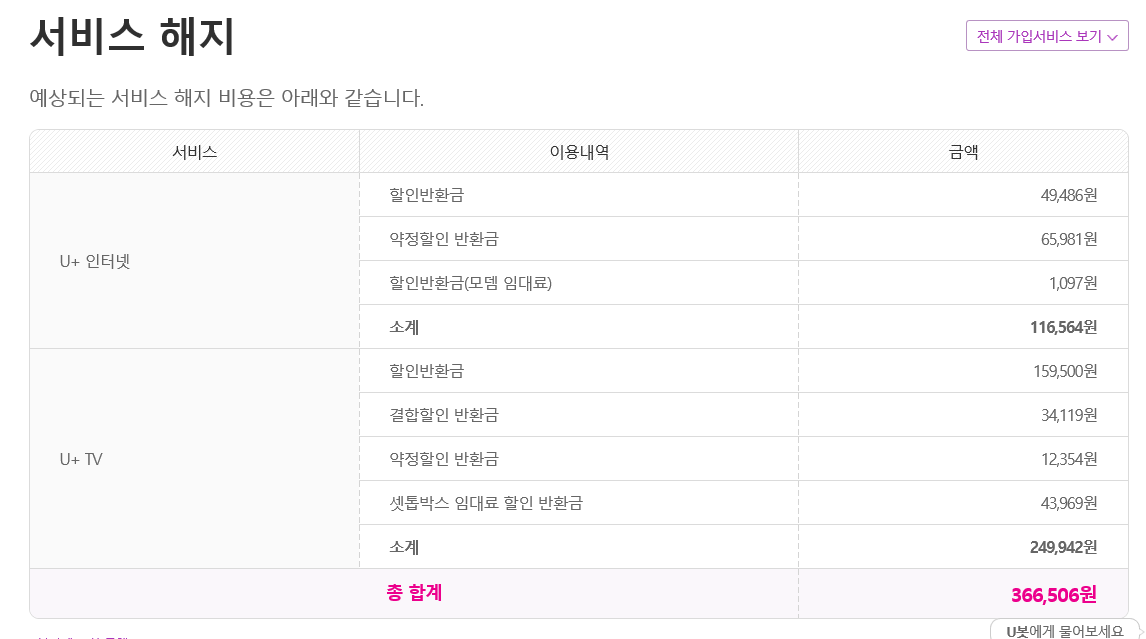Click the 서비스 column header
The width and height of the screenshot is (1146, 639).
[194, 152]
